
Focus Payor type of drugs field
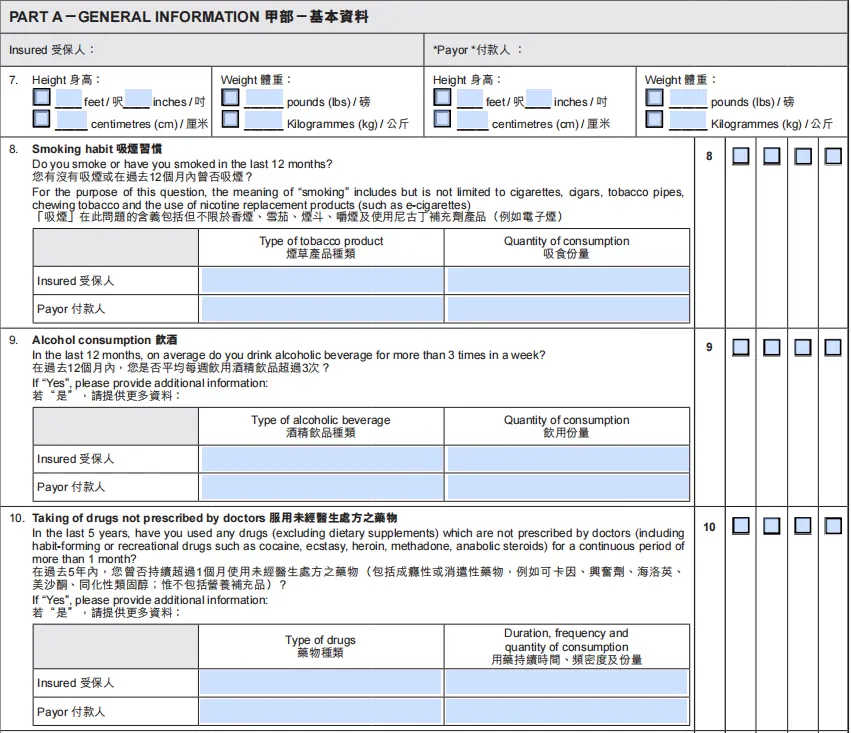(321, 711)
